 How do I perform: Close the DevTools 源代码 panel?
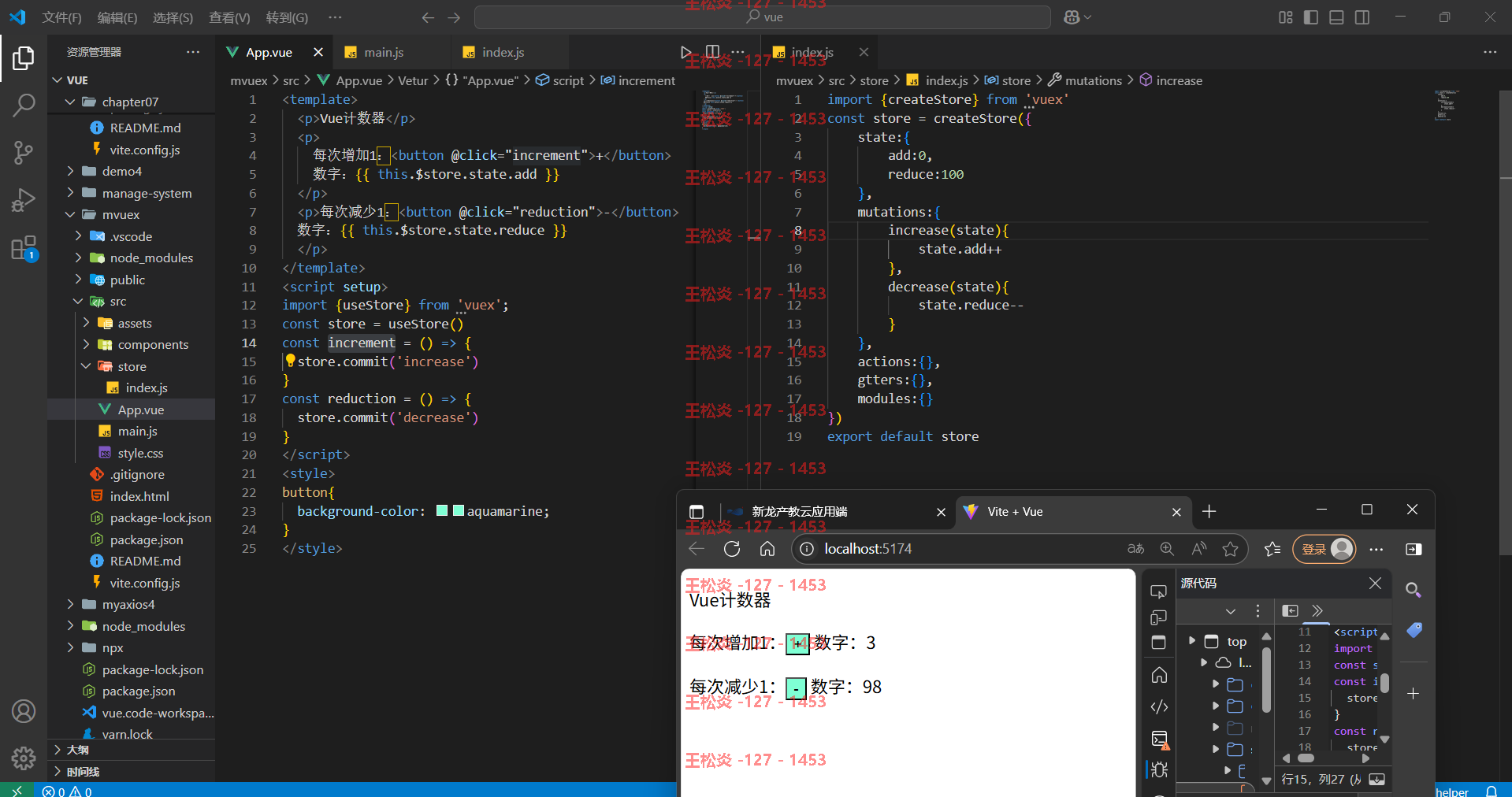tap(1375, 583)
